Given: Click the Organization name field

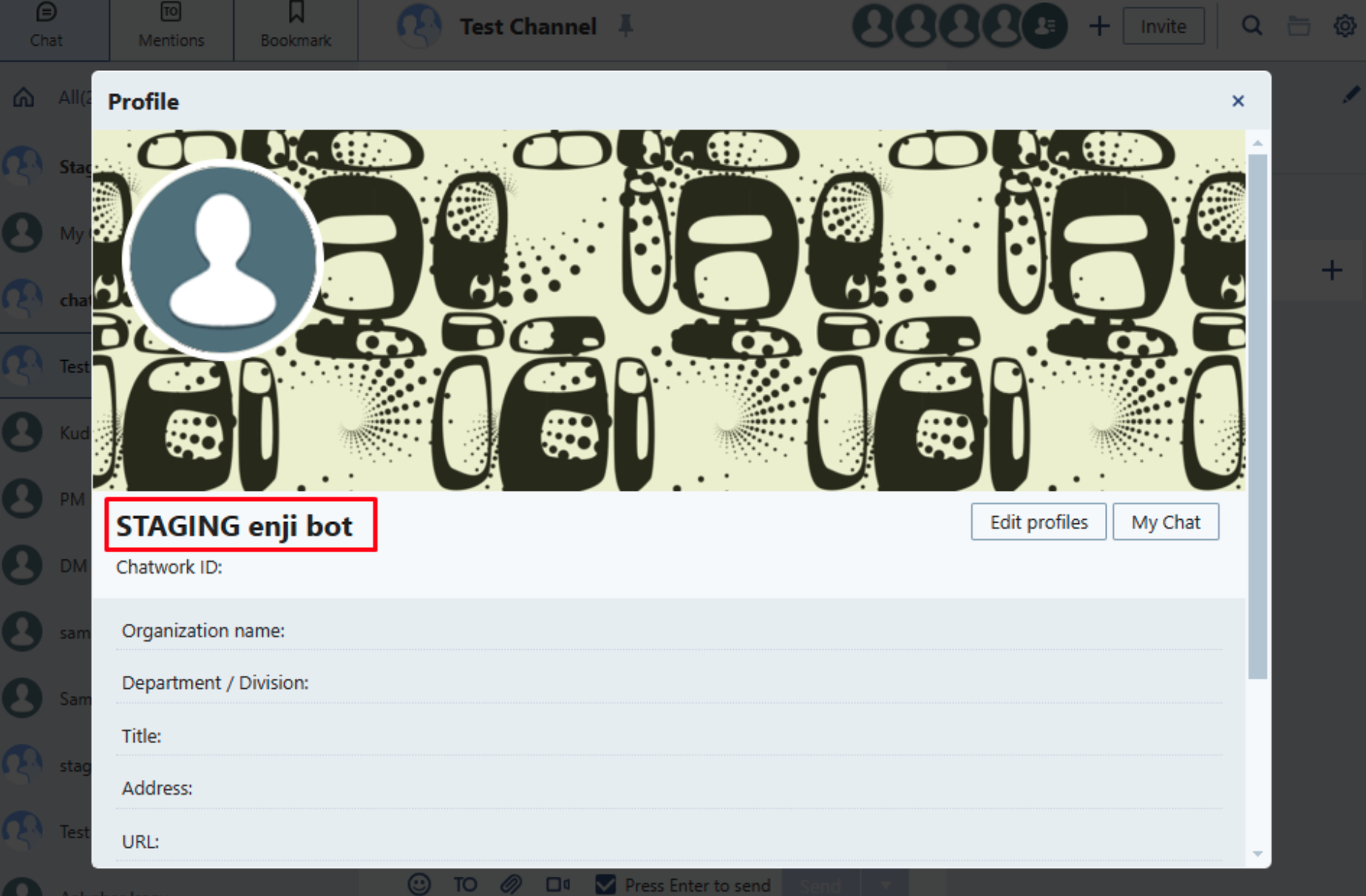Looking at the screenshot, I should coord(669,631).
